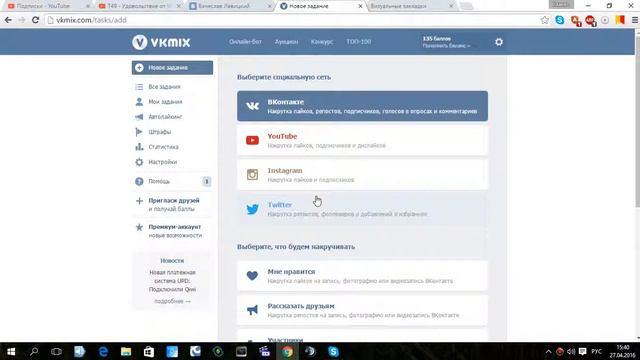Open Аукцион in the top navigation

tap(286, 42)
